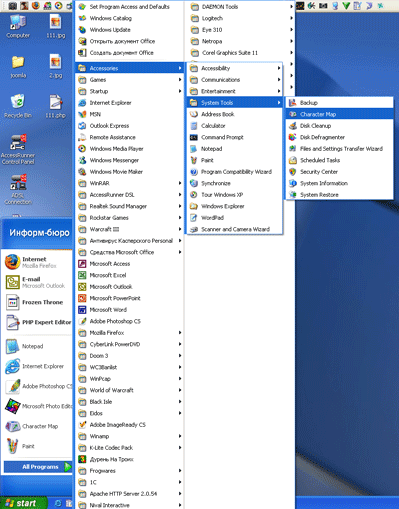
Task: Open 2.jpg desktop file
Action: [x=55, y=67]
